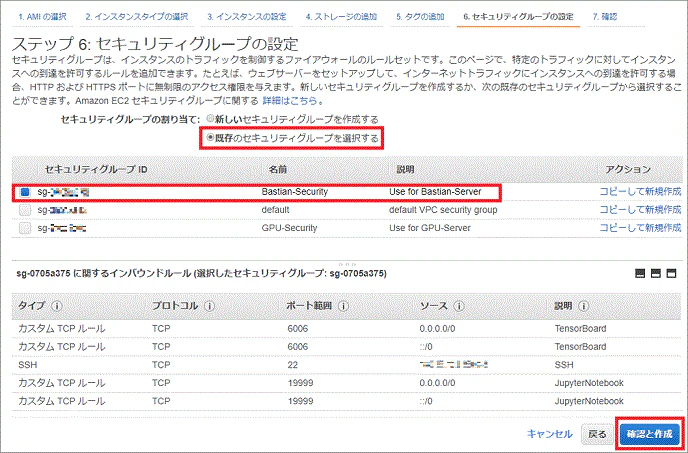Screen dimensions: 688x453
Task: Choose the select existing security group radio
Action: pyautogui.click(x=210, y=138)
